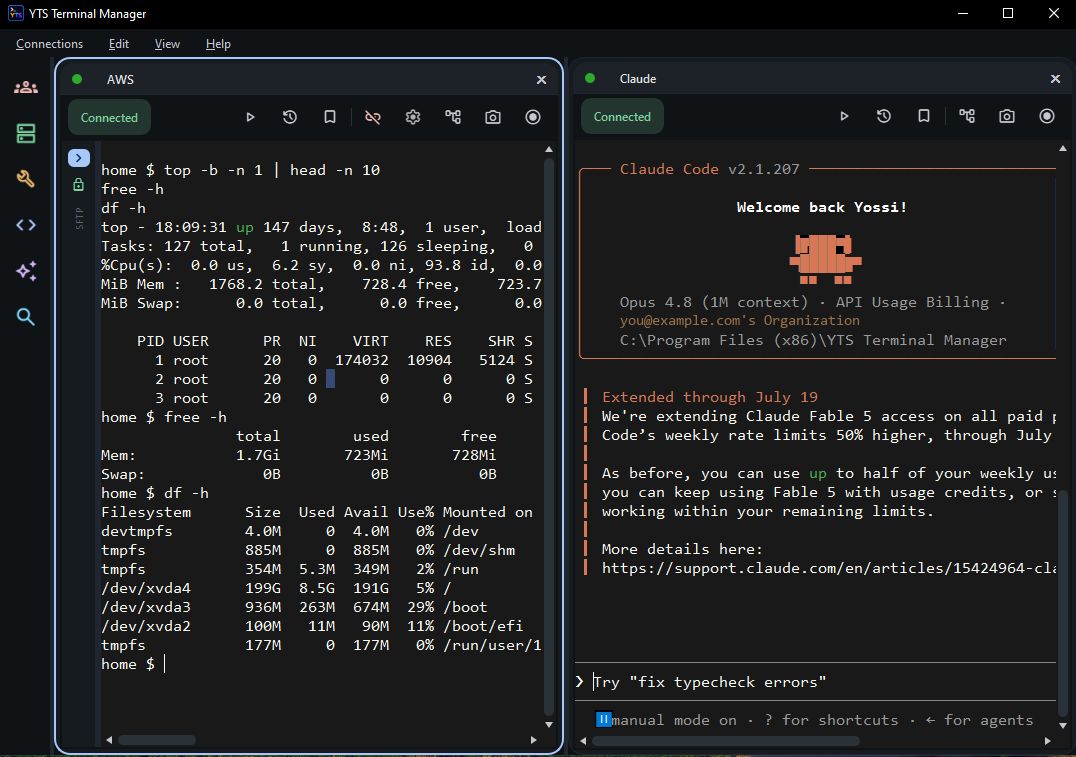This screenshot has height=757, width=1076.
Task: Click the manual mode pause indicator
Action: pyautogui.click(x=603, y=719)
